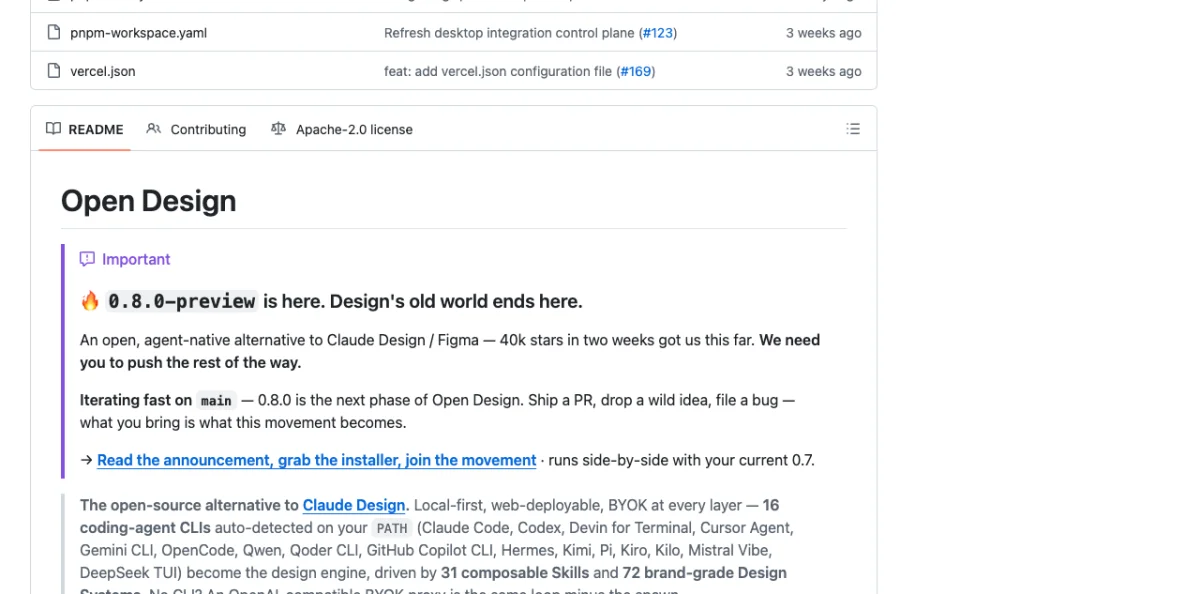The image size is (1200, 594).
Task: Open commit 'feat: add vercel.json configuration file'
Action: (497, 71)
